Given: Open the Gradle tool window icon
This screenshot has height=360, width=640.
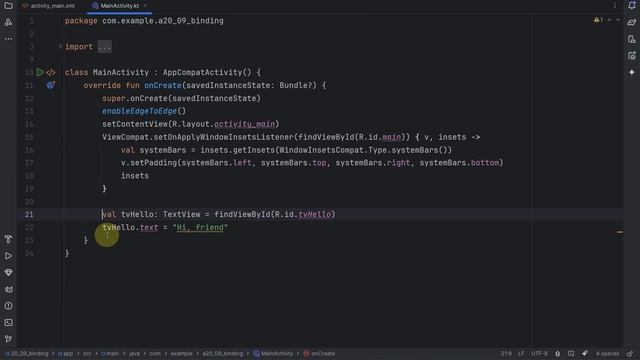Looking at the screenshot, I should coord(632,22).
